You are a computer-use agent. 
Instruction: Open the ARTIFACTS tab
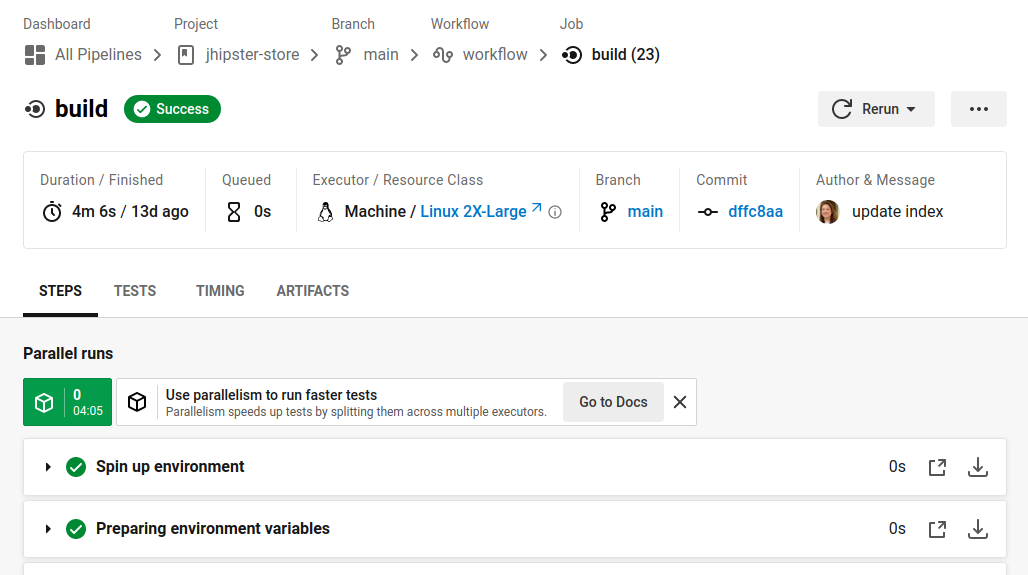[312, 291]
